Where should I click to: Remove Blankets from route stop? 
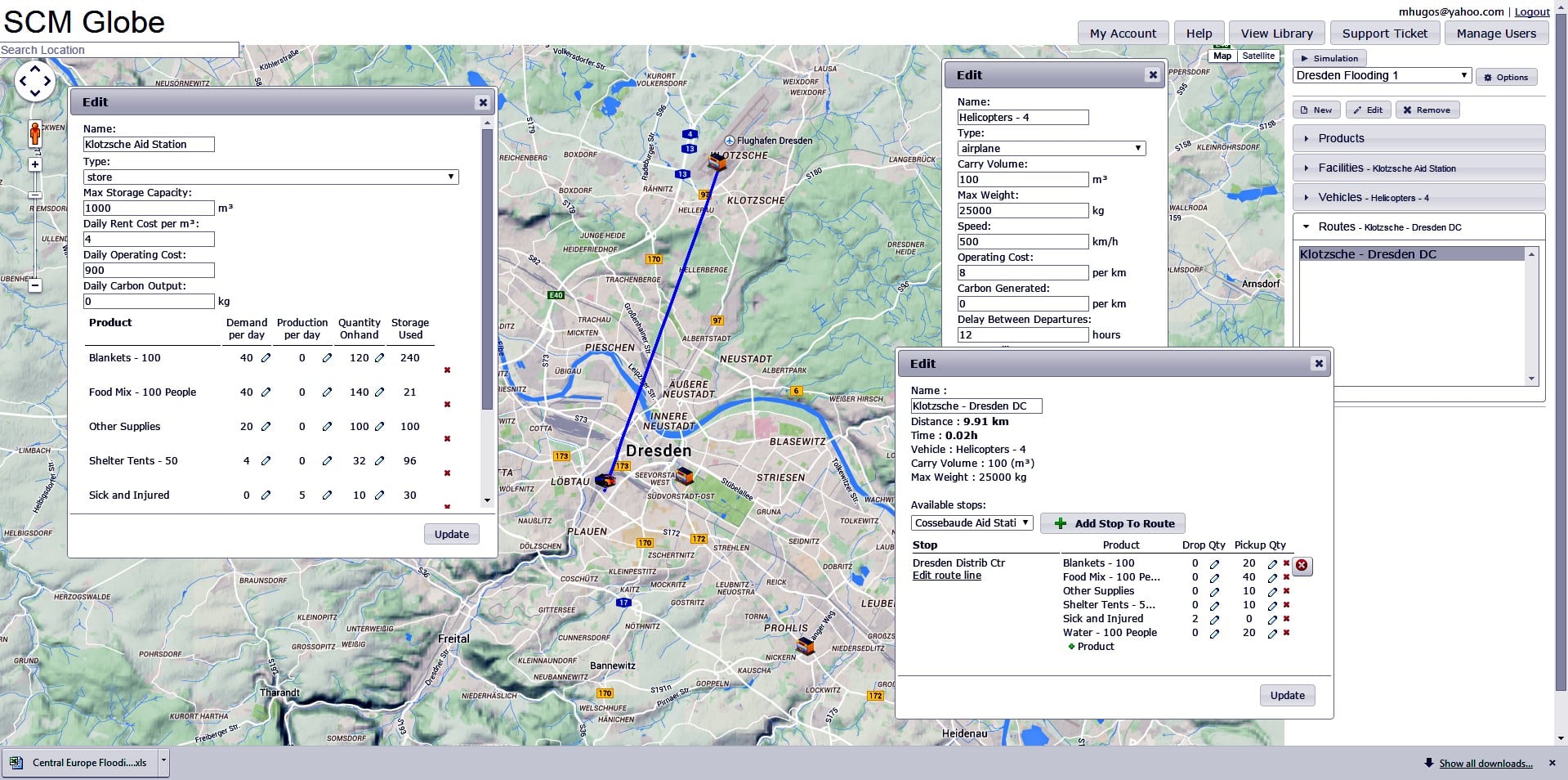pos(1286,563)
